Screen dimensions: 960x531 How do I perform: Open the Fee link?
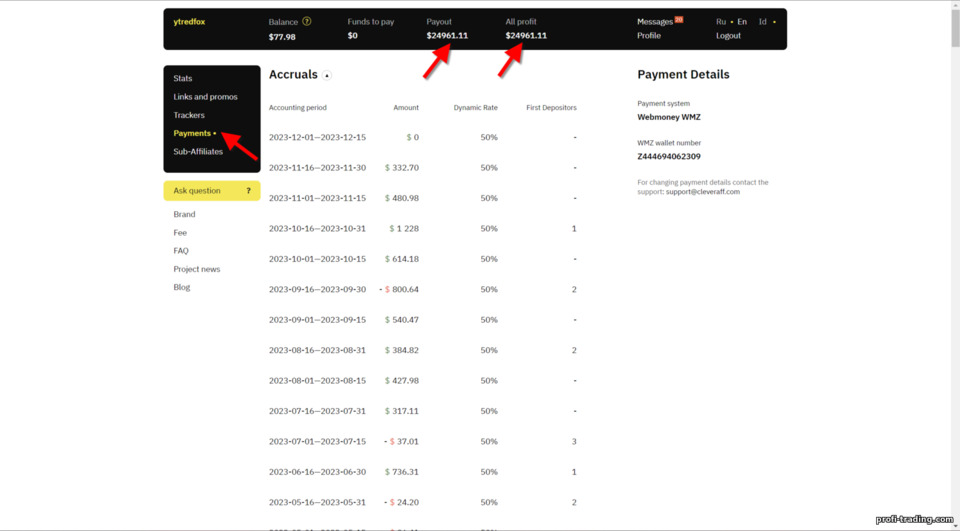[180, 233]
